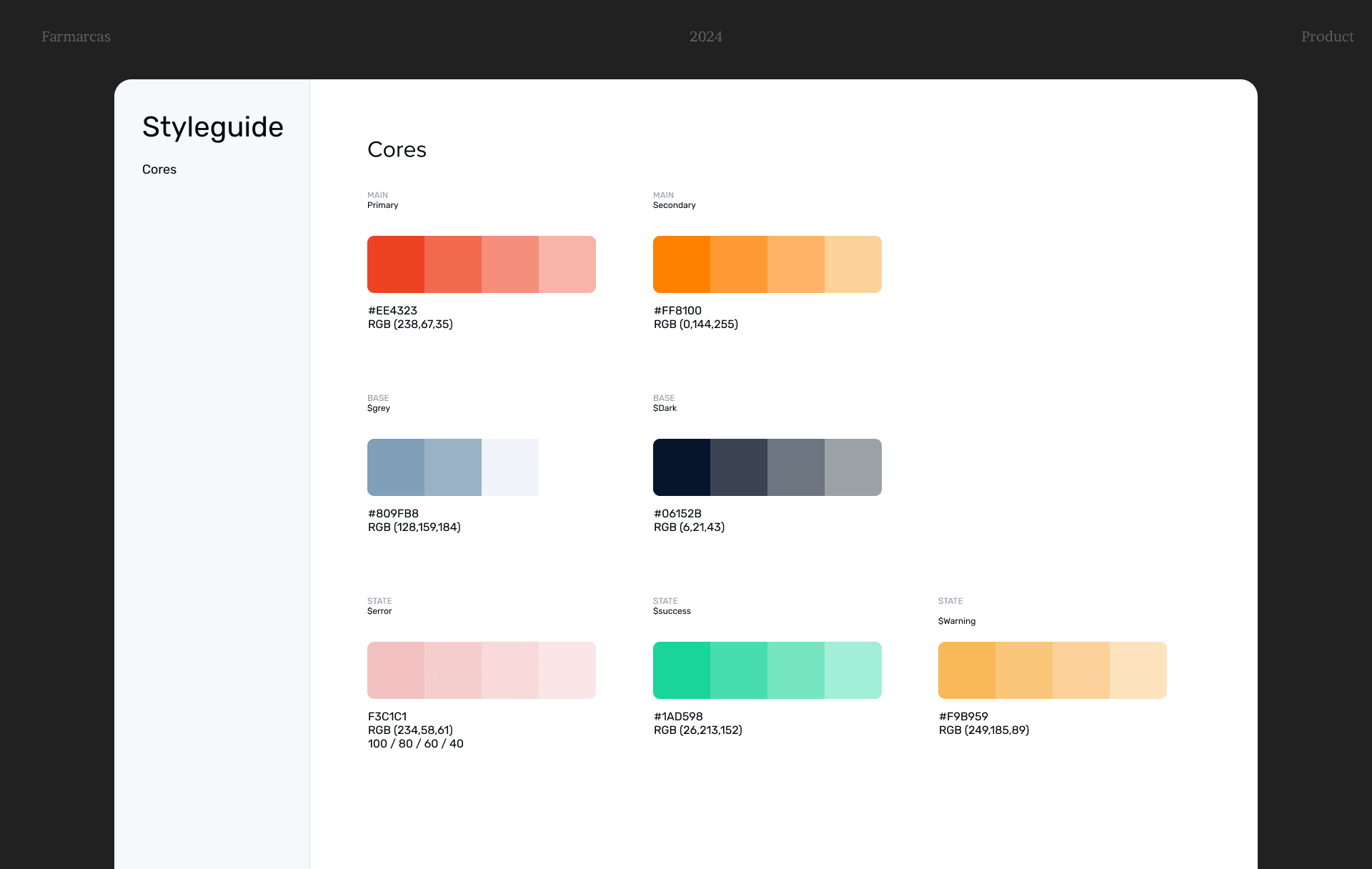Click the $success palette label
The image size is (1372, 869).
pos(672,611)
